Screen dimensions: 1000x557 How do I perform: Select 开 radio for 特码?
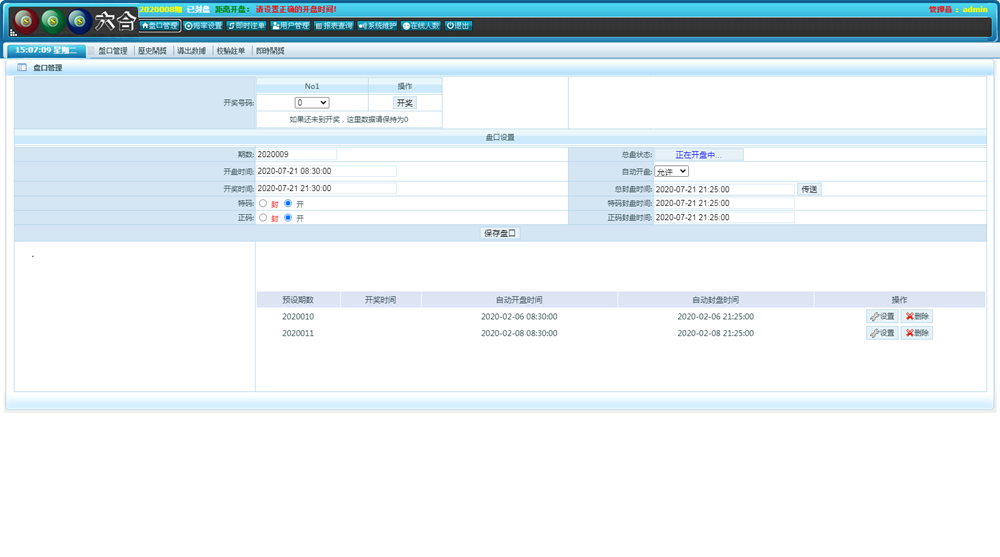pos(288,204)
